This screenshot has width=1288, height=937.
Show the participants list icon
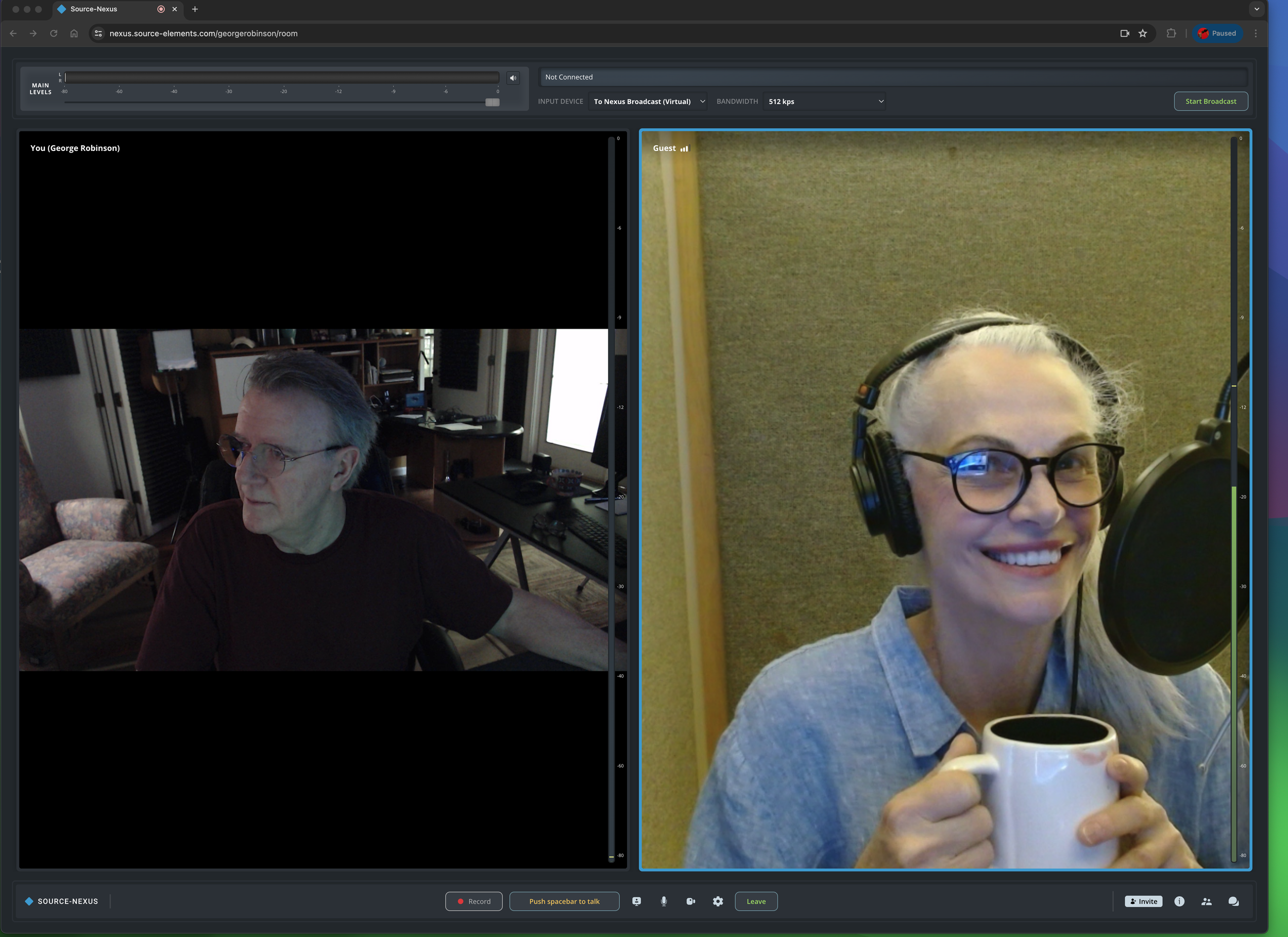(1206, 901)
